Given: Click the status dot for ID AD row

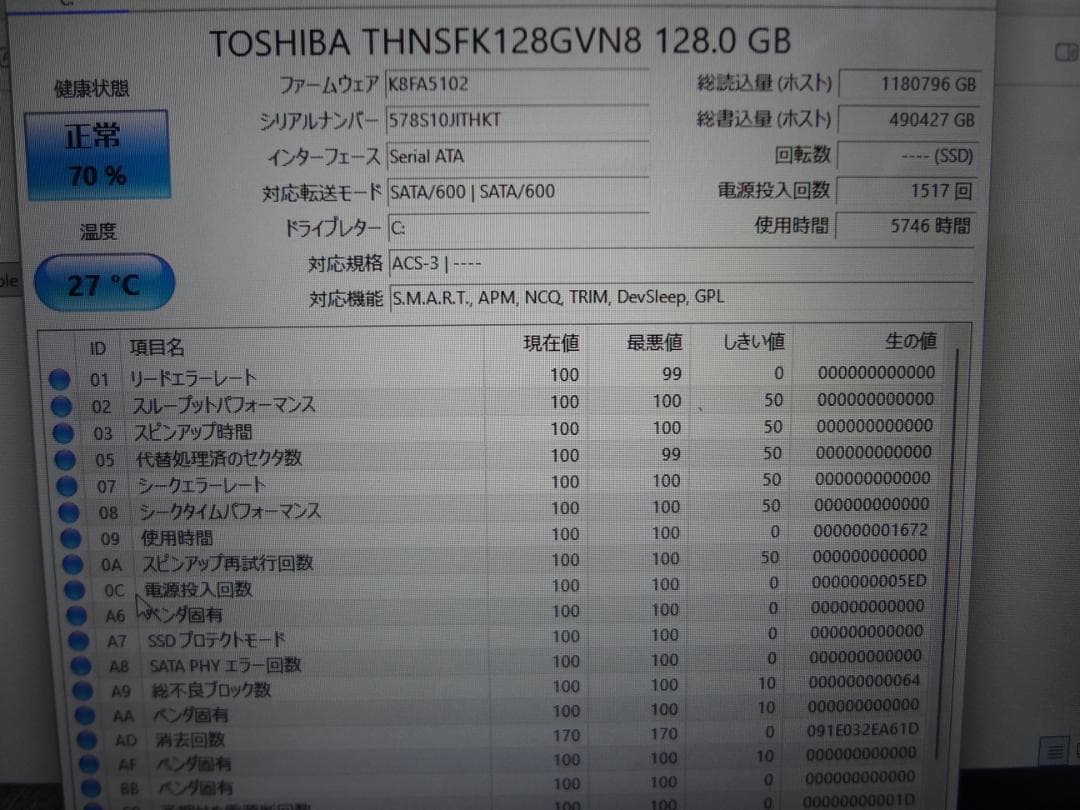Looking at the screenshot, I should click(x=87, y=740).
